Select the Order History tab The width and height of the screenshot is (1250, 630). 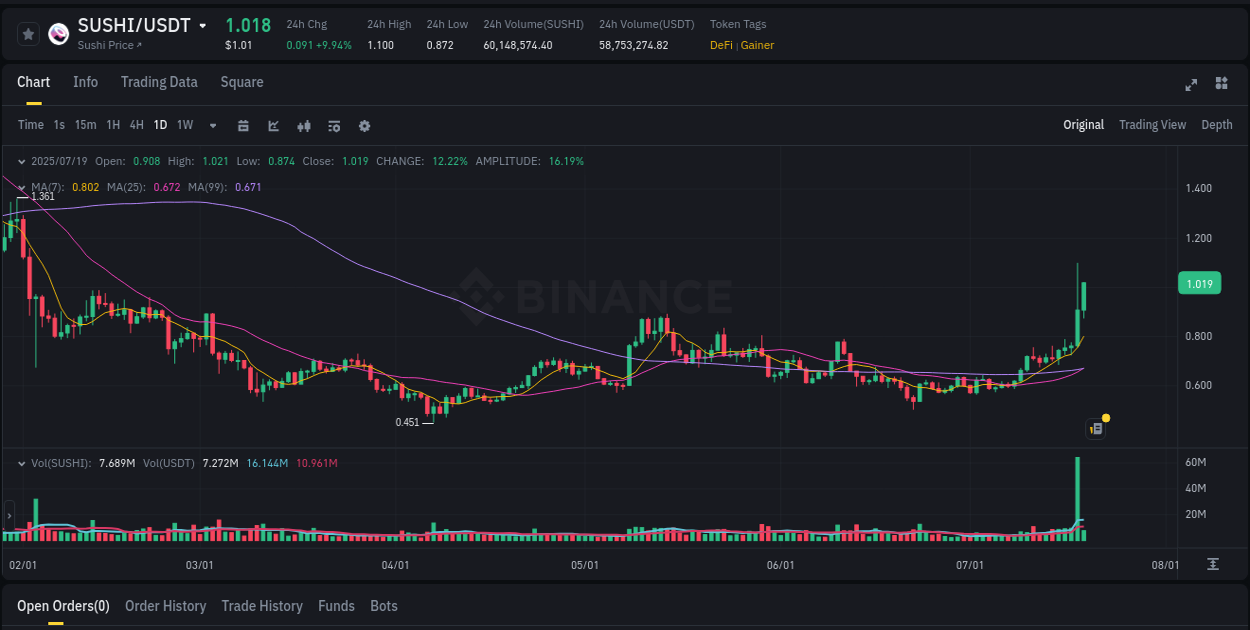click(165, 606)
